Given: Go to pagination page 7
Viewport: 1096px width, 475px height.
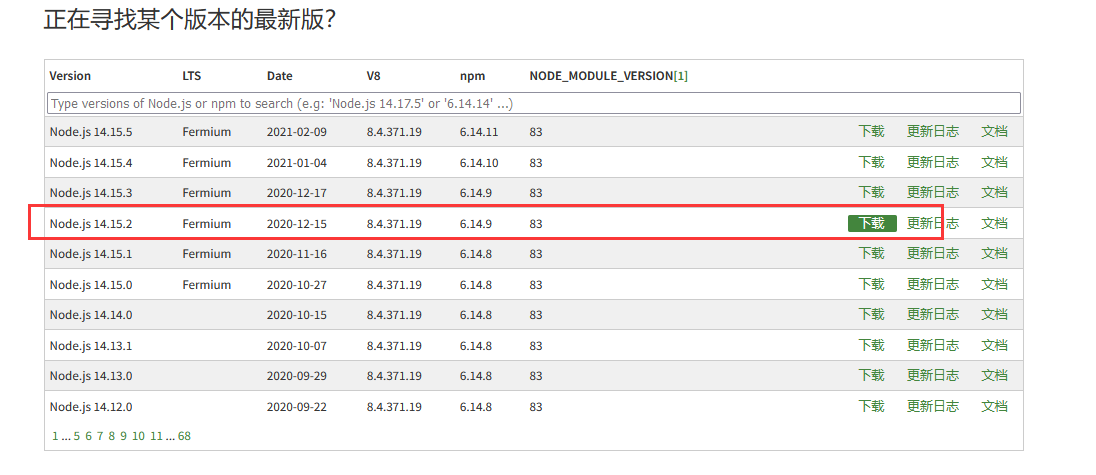Looking at the screenshot, I should pos(100,437).
